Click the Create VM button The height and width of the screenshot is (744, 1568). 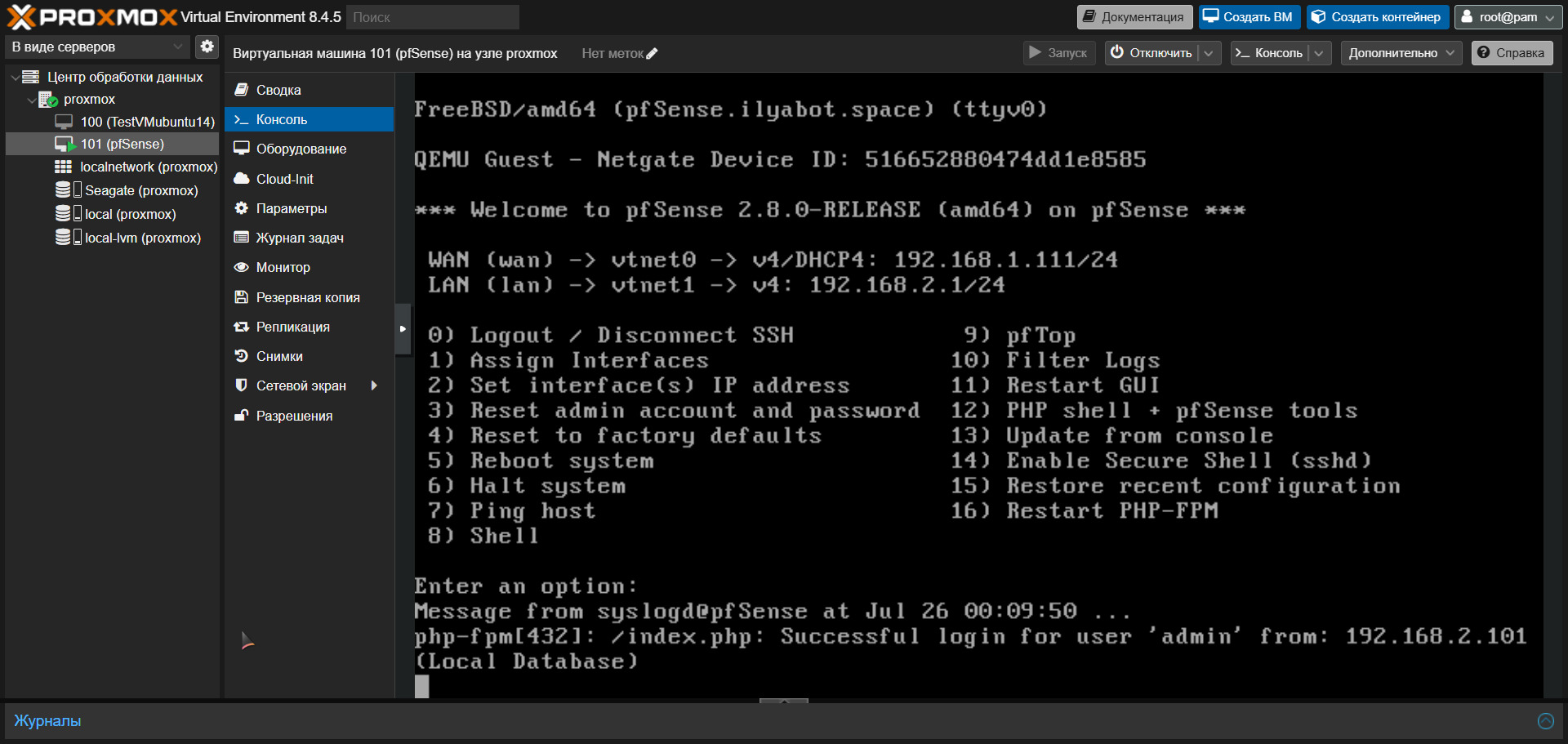pyautogui.click(x=1249, y=17)
